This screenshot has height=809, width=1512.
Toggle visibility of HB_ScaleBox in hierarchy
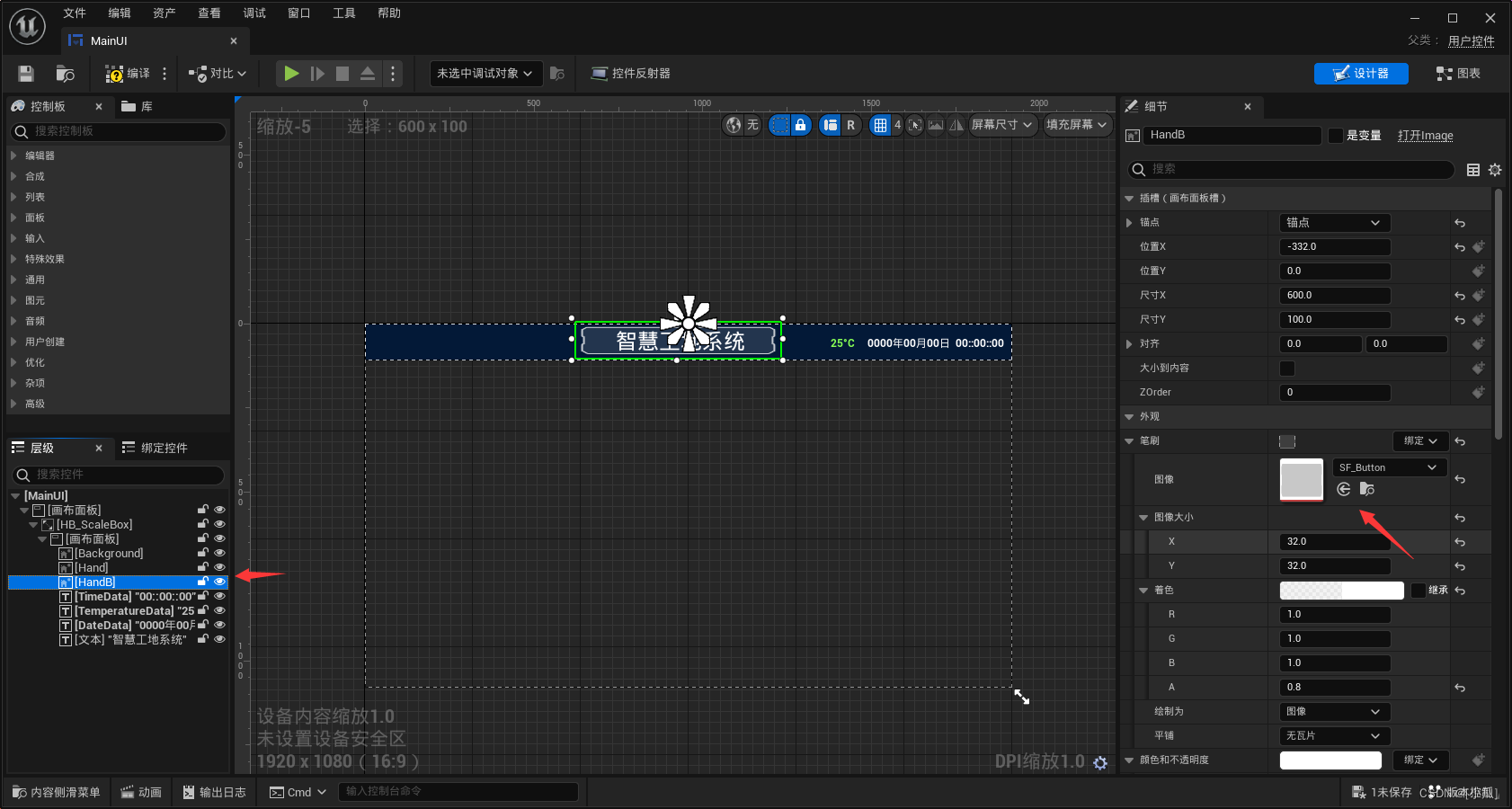pyautogui.click(x=219, y=524)
